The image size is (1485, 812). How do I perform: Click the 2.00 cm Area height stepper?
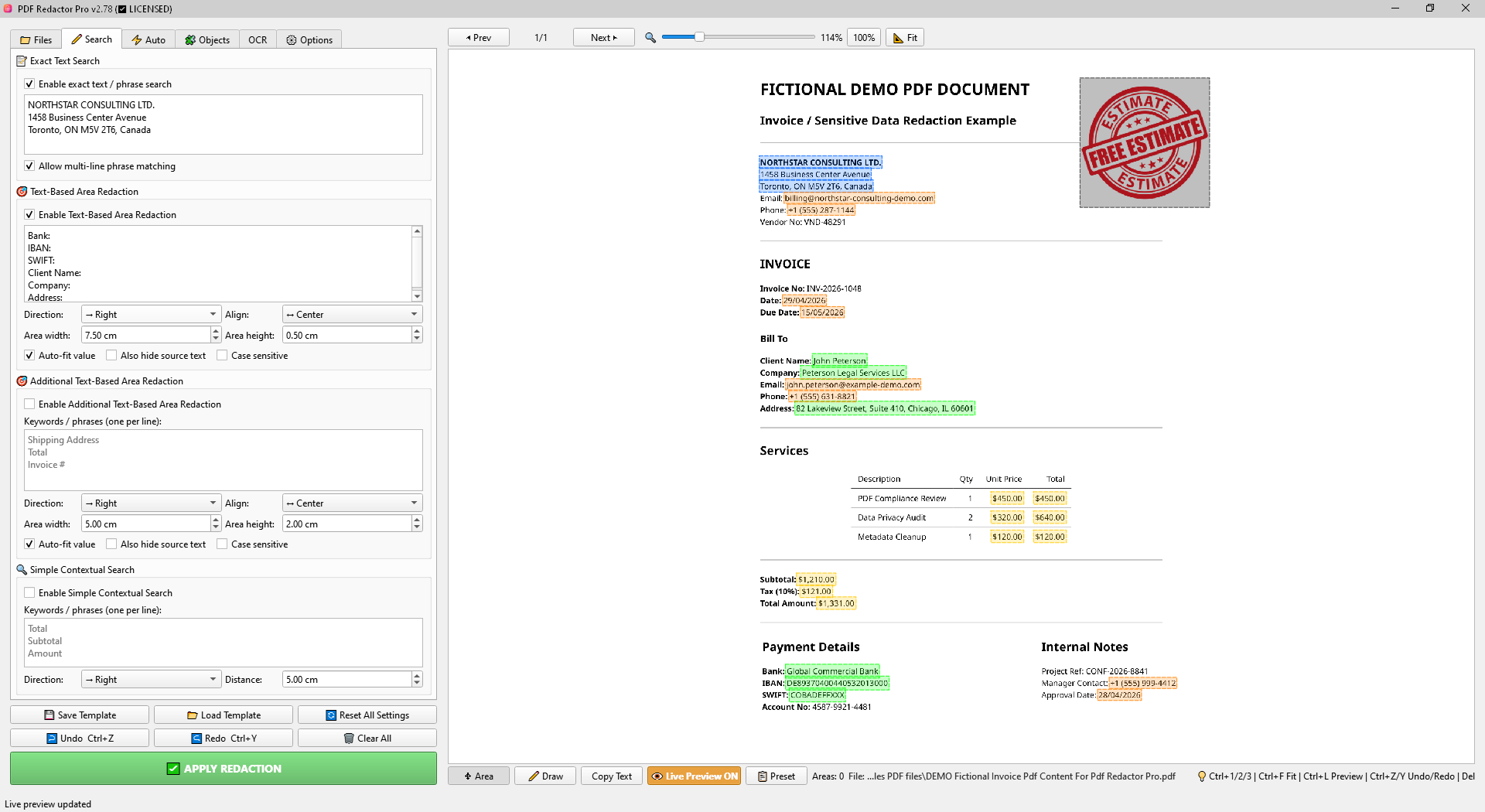[417, 524]
